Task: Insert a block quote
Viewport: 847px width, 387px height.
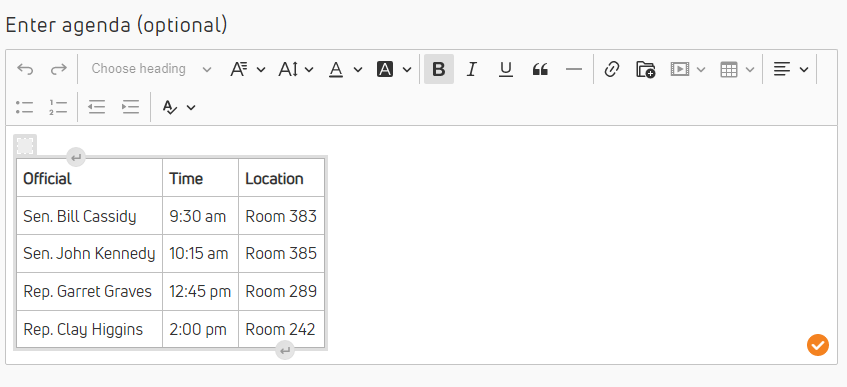Action: pos(540,69)
